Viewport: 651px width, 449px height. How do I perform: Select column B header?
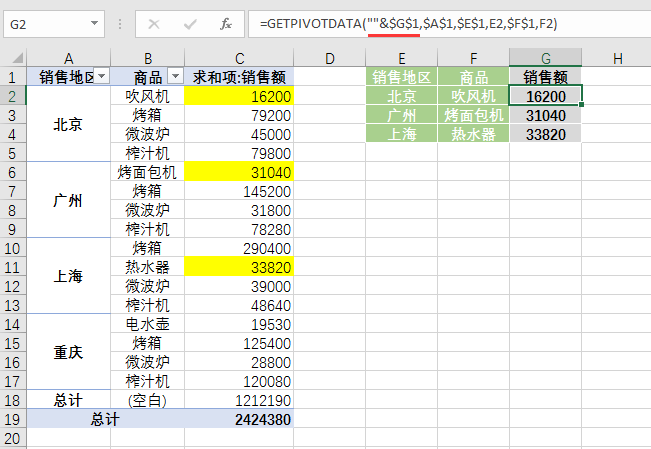148,58
